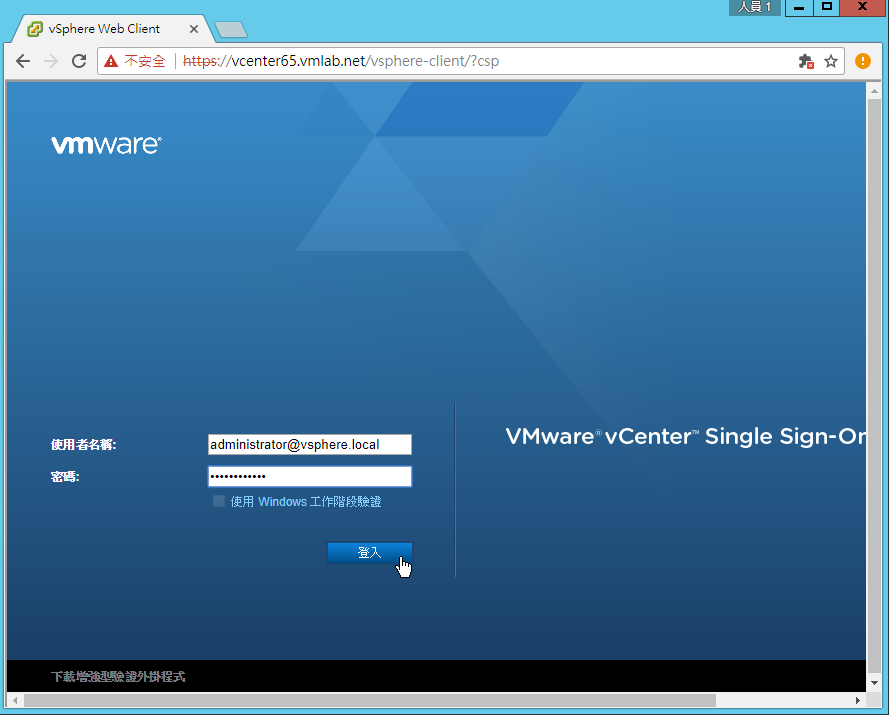Open the blocked plugin extension icon
This screenshot has height=715, width=890.
coord(806,61)
